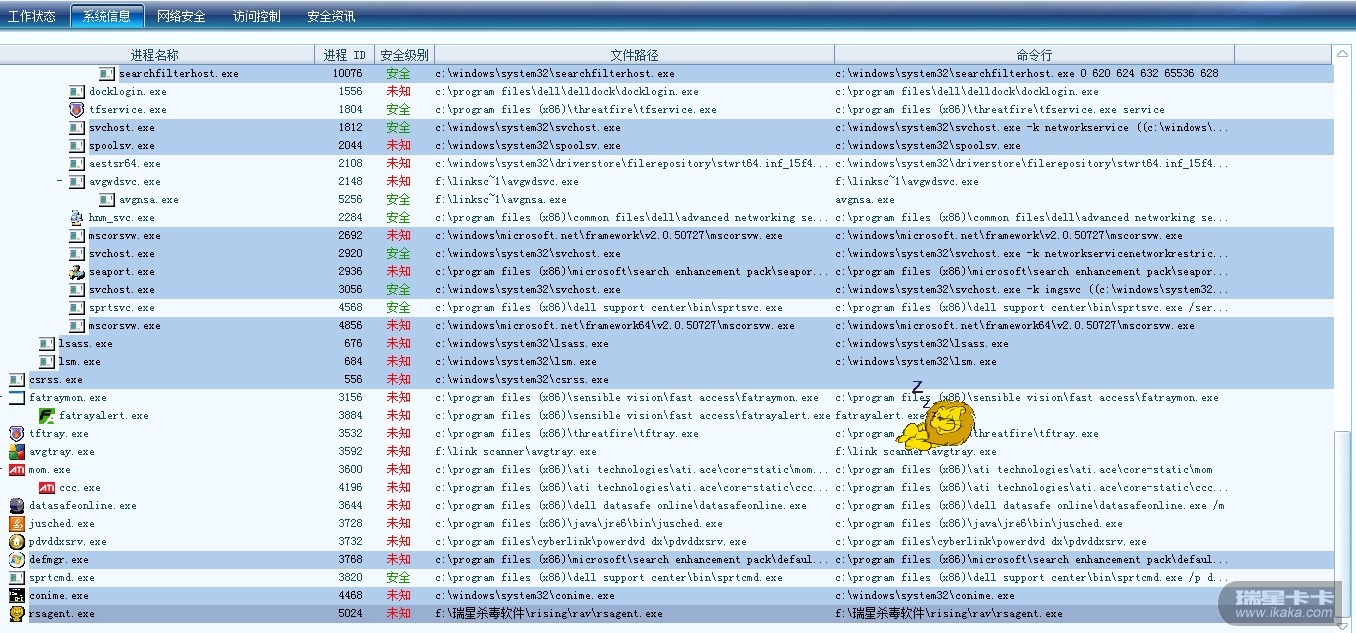The width and height of the screenshot is (1356, 633).
Task: Click 安全 level in the sprtcmd.exe row
Action: click(398, 577)
